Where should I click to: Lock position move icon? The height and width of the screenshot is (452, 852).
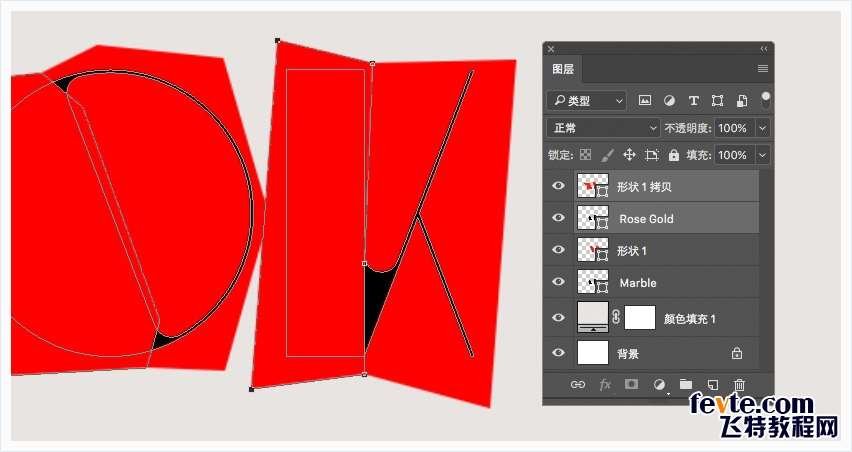629,155
